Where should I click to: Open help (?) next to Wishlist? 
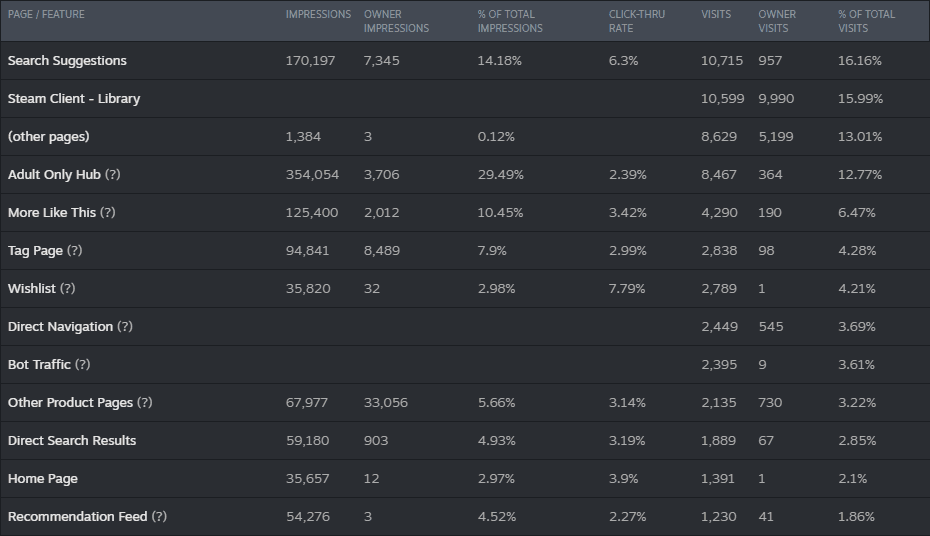[68, 288]
